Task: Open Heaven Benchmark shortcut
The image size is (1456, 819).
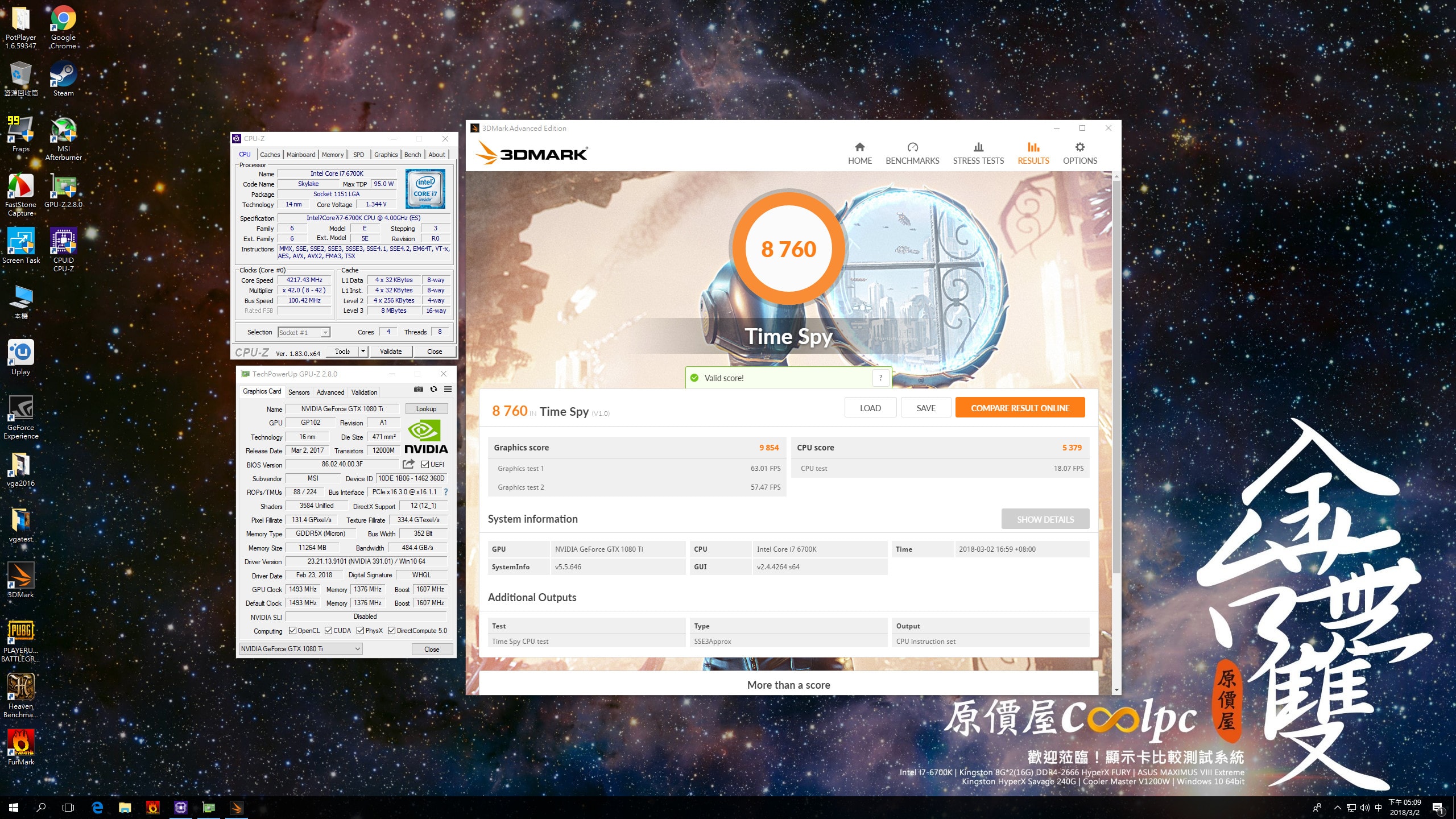Action: coord(21,696)
